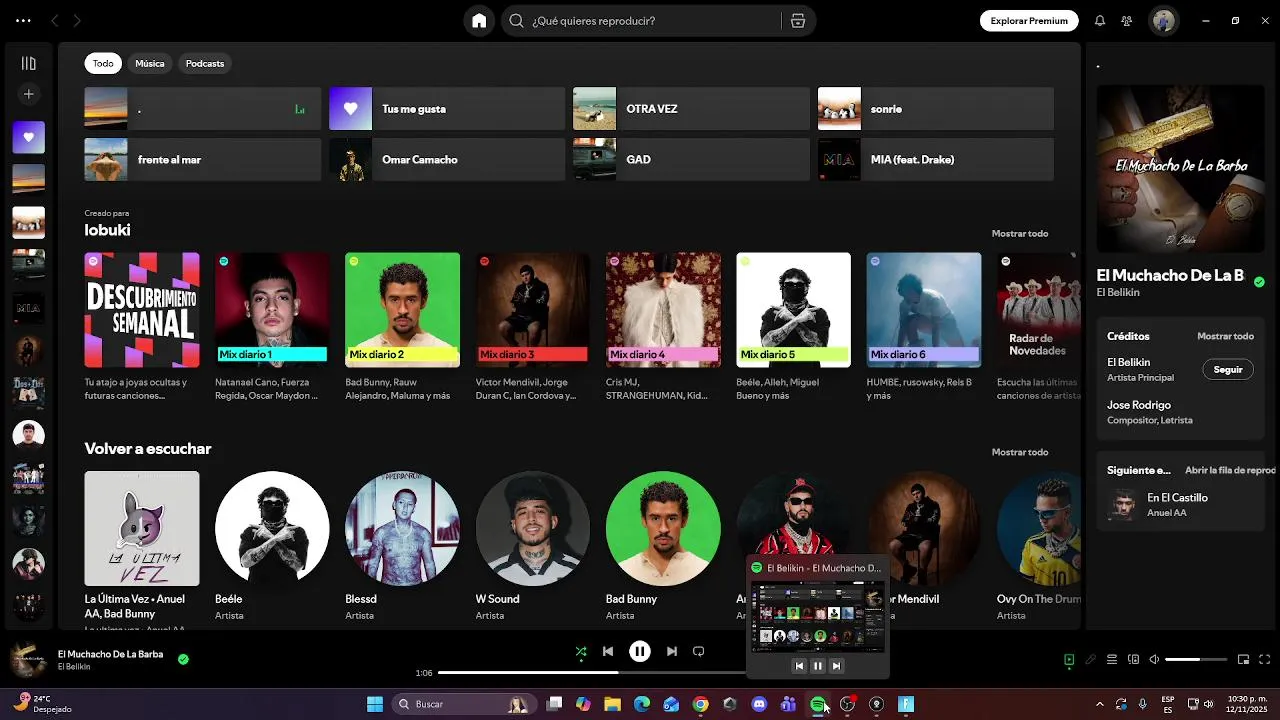Open the MIA (feat. Drake) shortcut
The width and height of the screenshot is (1280, 720).
(936, 160)
